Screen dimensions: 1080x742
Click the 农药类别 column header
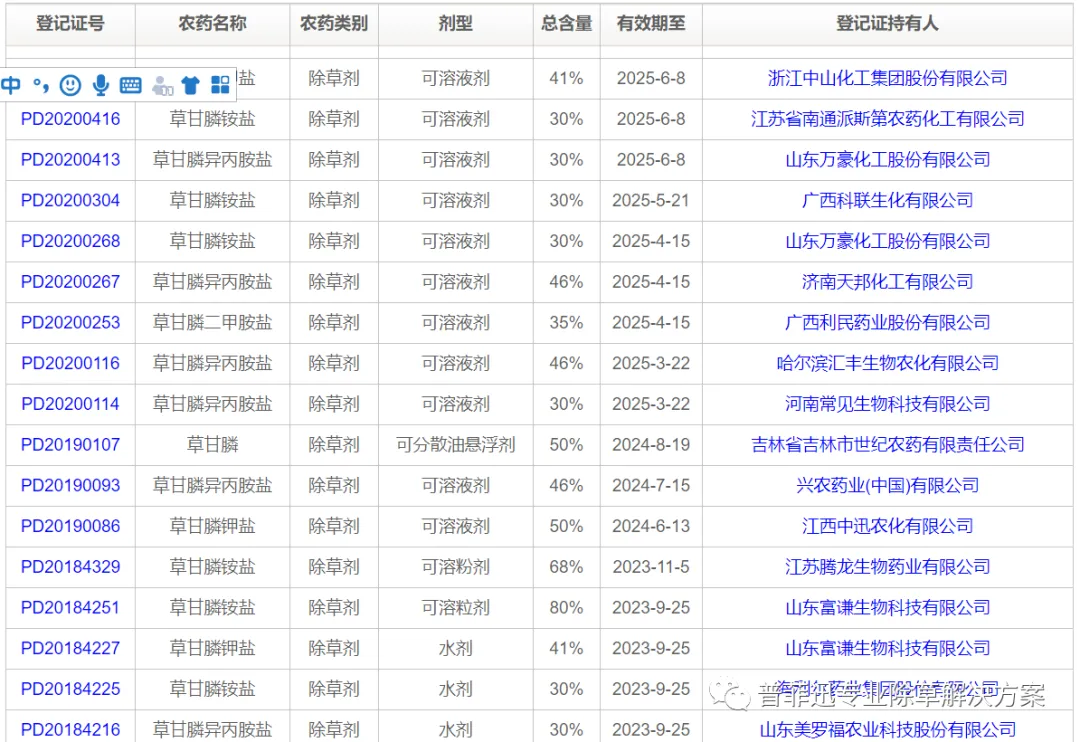tap(334, 23)
